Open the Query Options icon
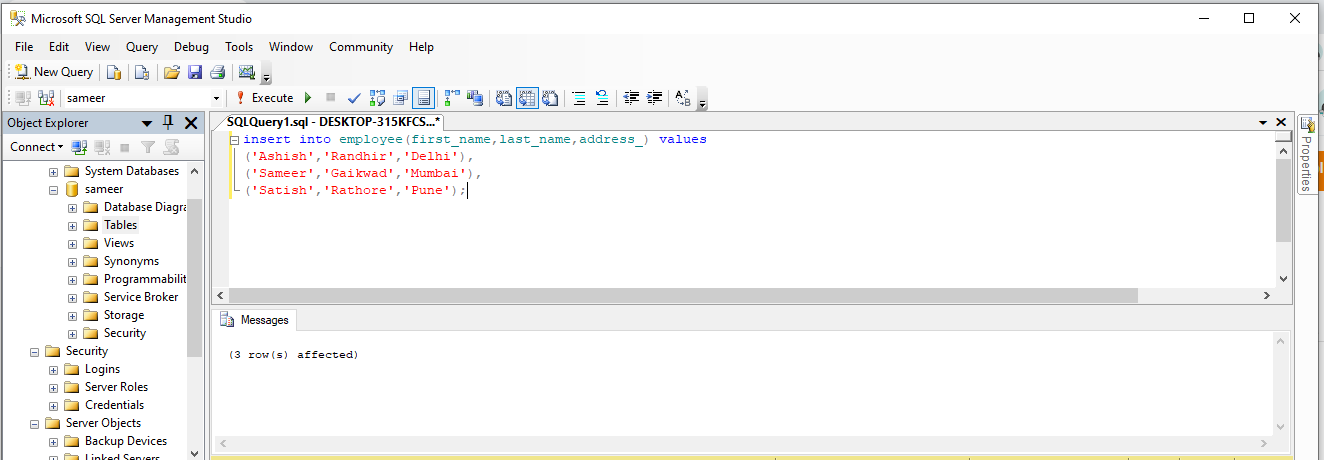 coord(400,98)
